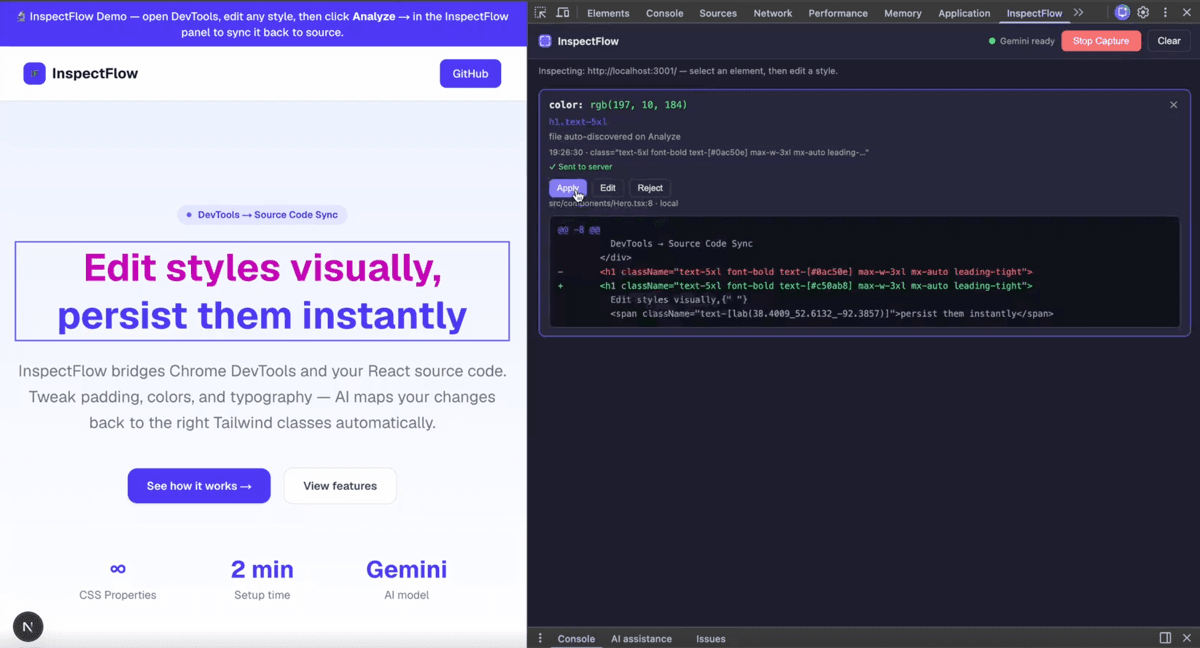Select the AI assistance drawer tab
This screenshot has height=648, width=1200.
[642, 638]
